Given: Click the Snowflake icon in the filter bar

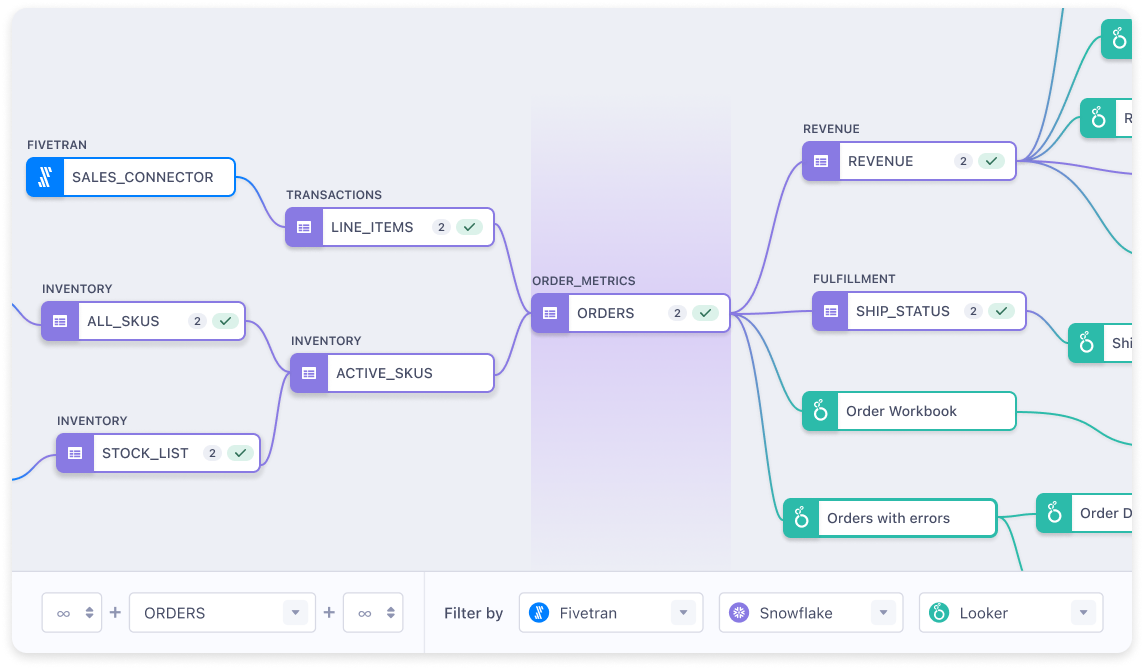Looking at the screenshot, I should click(x=738, y=612).
